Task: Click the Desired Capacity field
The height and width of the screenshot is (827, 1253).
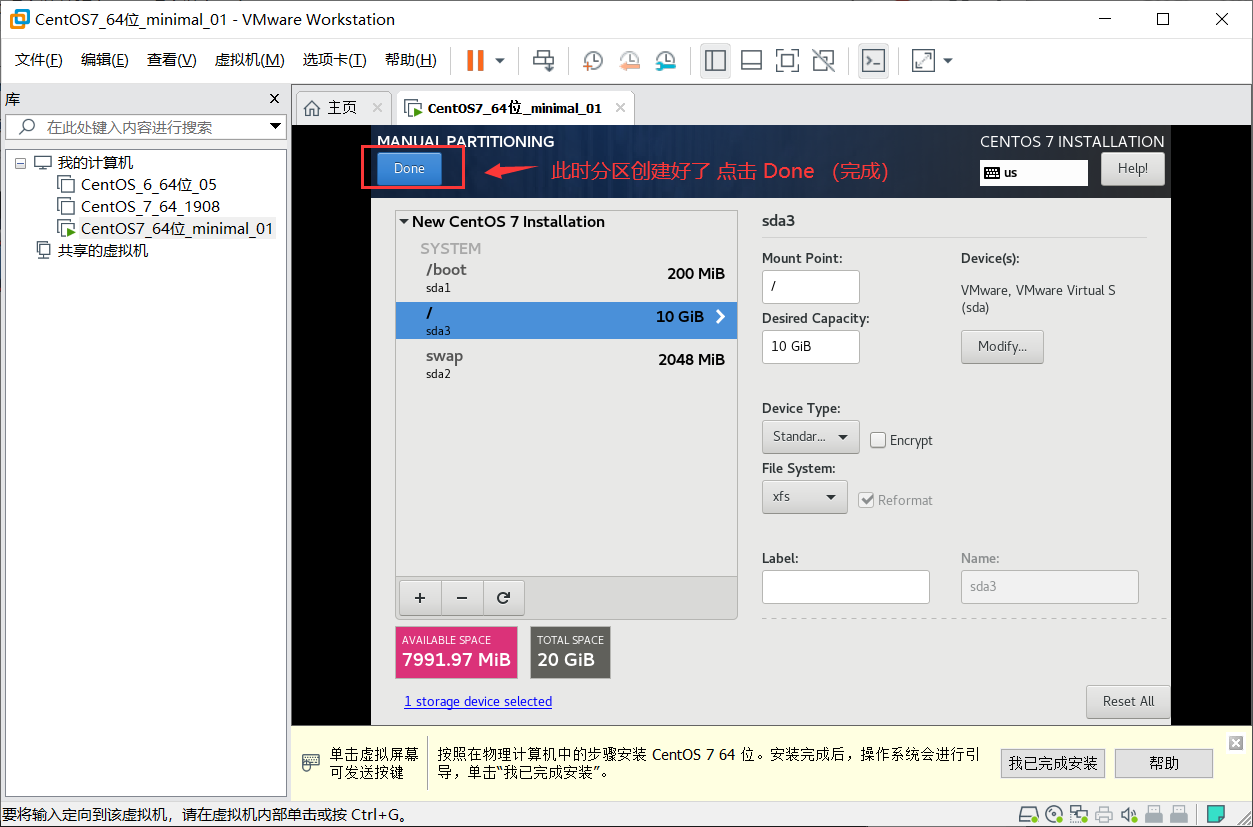Action: click(810, 346)
